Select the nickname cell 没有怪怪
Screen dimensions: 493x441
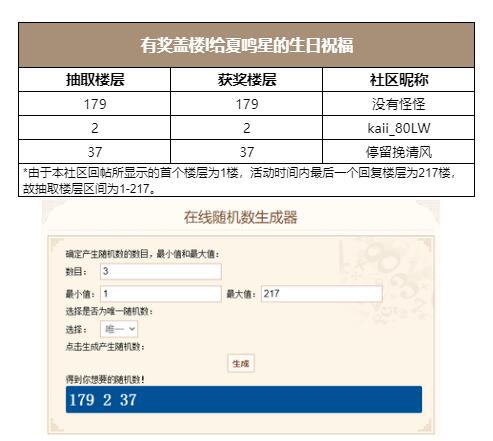(399, 104)
